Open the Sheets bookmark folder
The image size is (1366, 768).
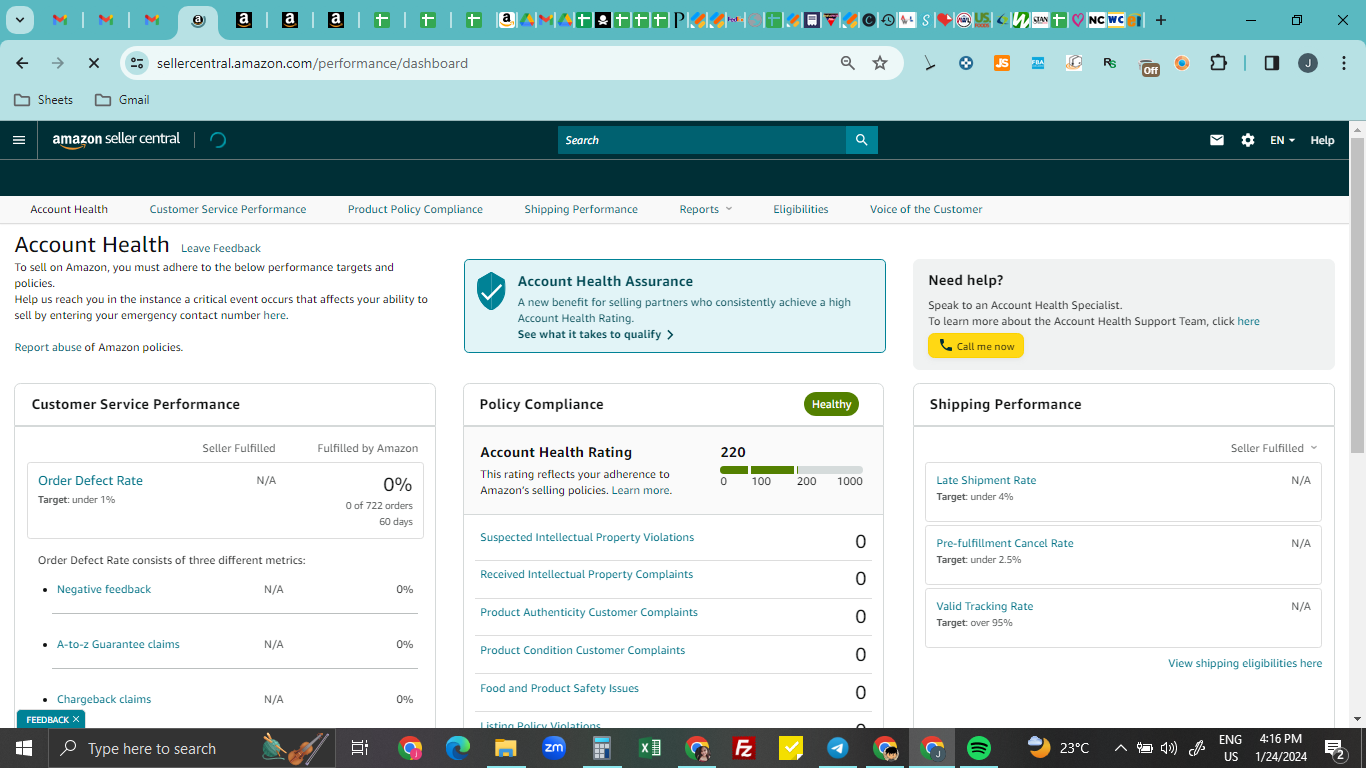[x=43, y=100]
